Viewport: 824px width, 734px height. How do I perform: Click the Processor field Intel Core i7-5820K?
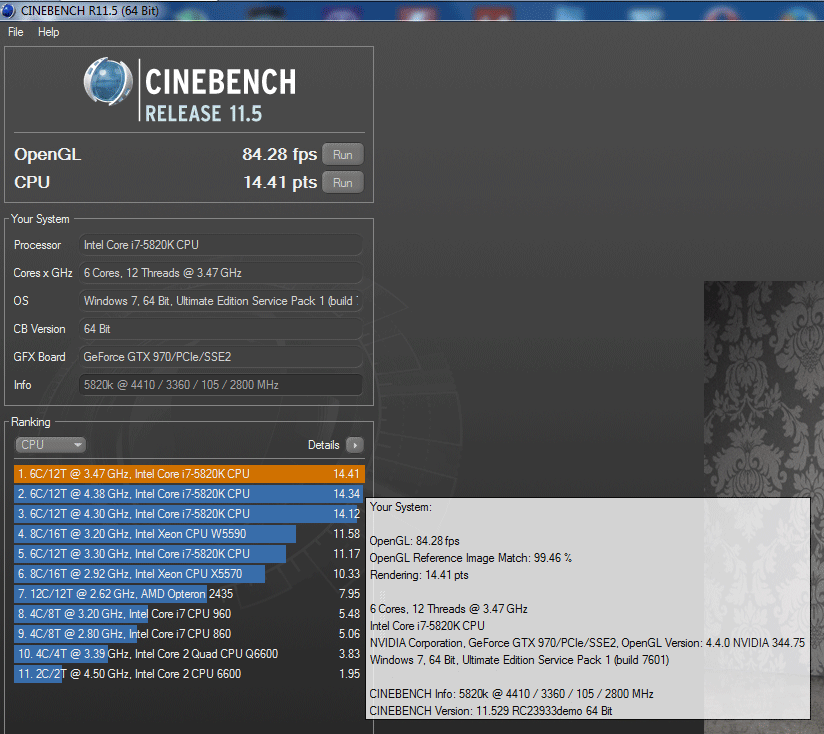click(221, 245)
